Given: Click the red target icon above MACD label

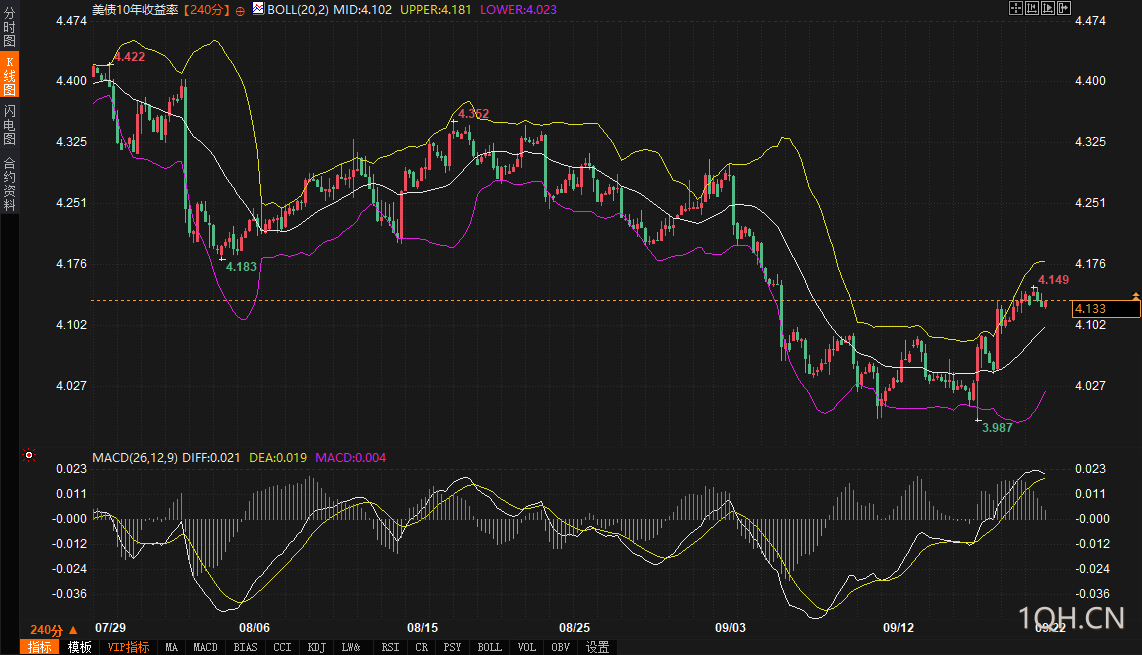Looking at the screenshot, I should 29,456.
